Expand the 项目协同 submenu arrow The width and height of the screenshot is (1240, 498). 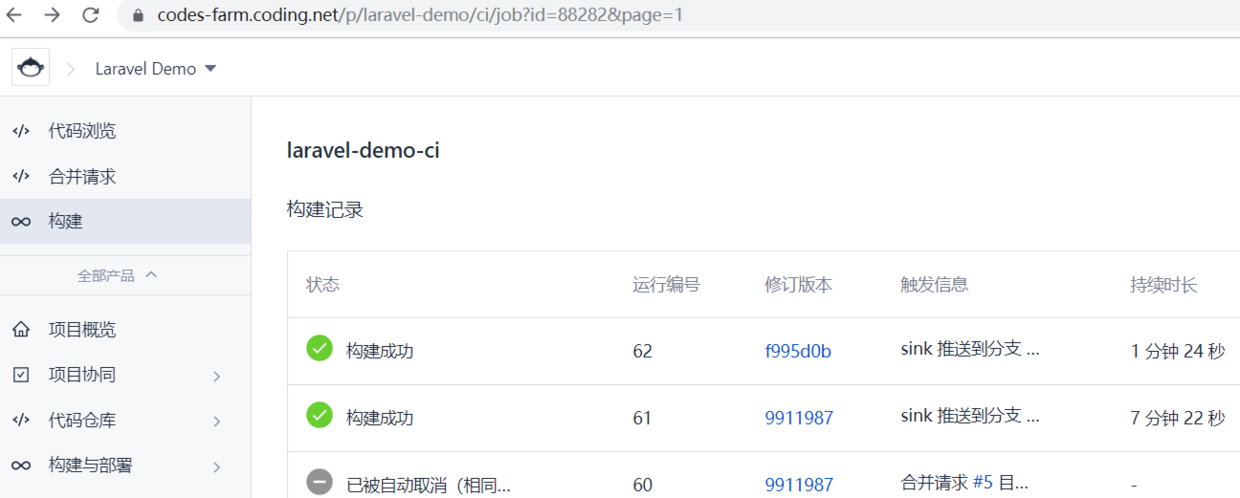pyautogui.click(x=217, y=376)
